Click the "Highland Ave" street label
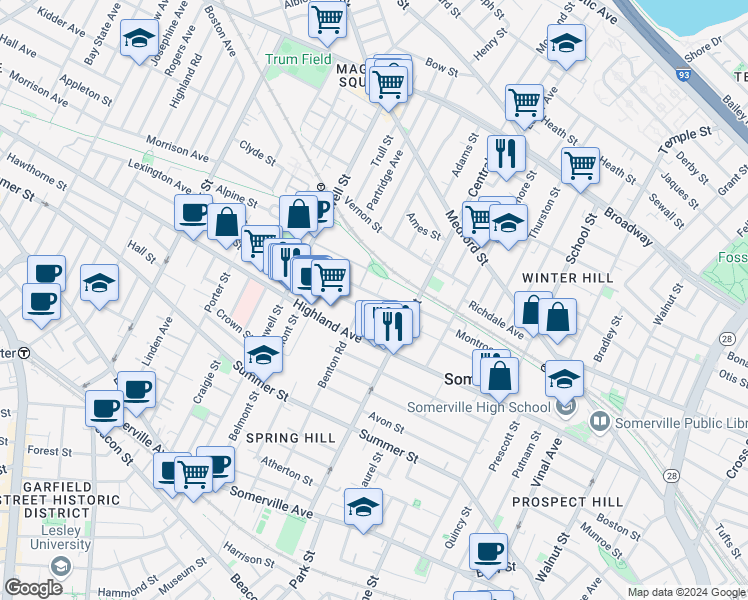748x600 pixels. [327, 321]
